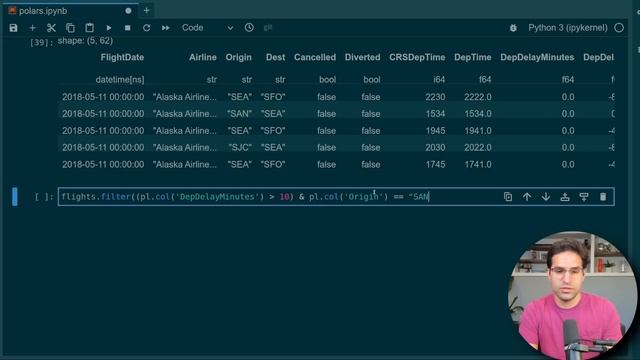Insert a cell below the active cell

point(584,197)
